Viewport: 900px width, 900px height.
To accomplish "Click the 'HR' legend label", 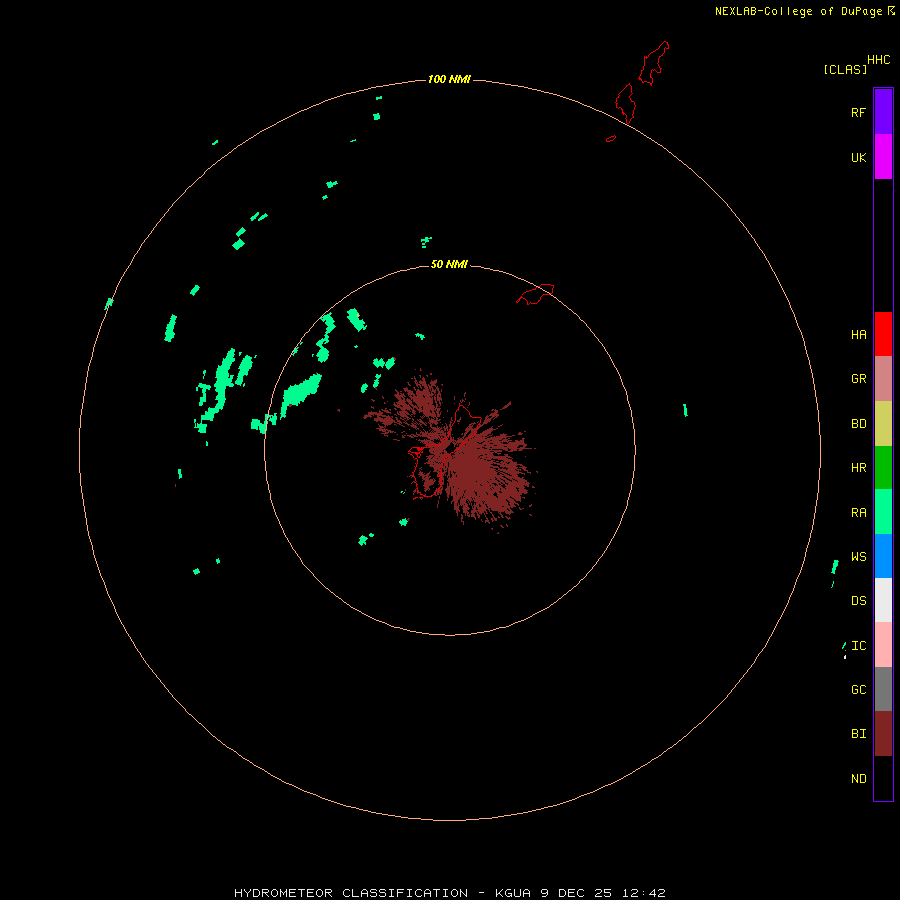I will (x=858, y=468).
